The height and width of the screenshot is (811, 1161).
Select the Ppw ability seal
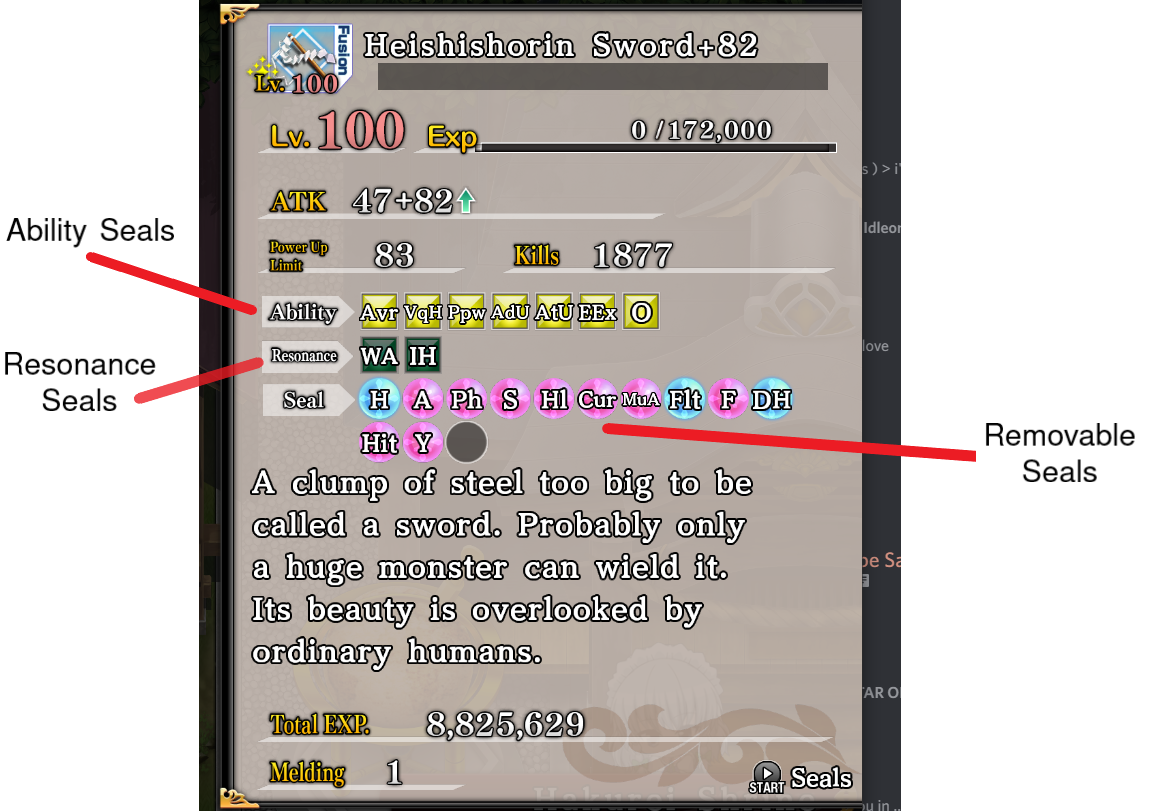466,312
